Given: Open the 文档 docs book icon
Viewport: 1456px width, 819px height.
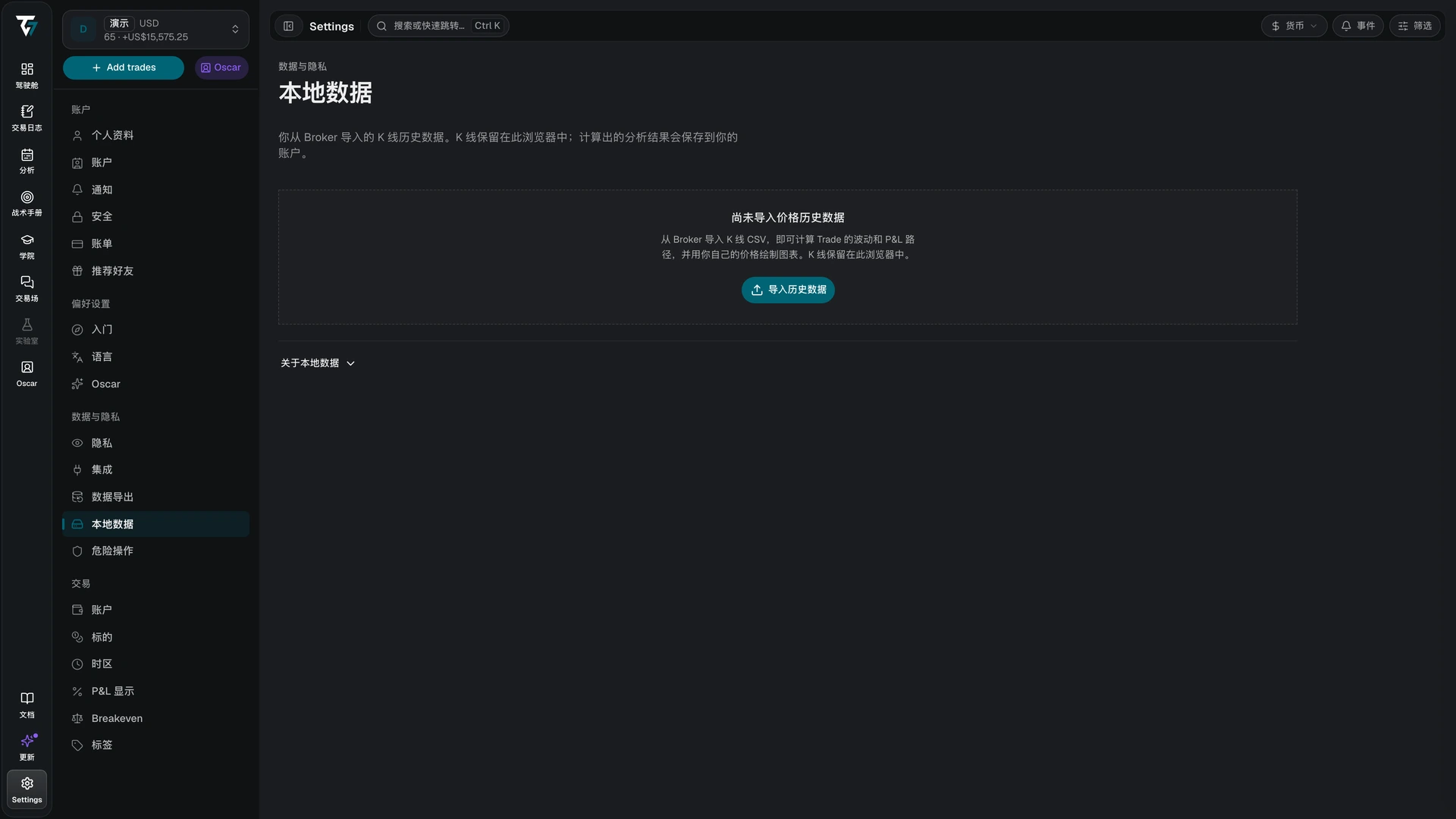Looking at the screenshot, I should click(x=27, y=704).
